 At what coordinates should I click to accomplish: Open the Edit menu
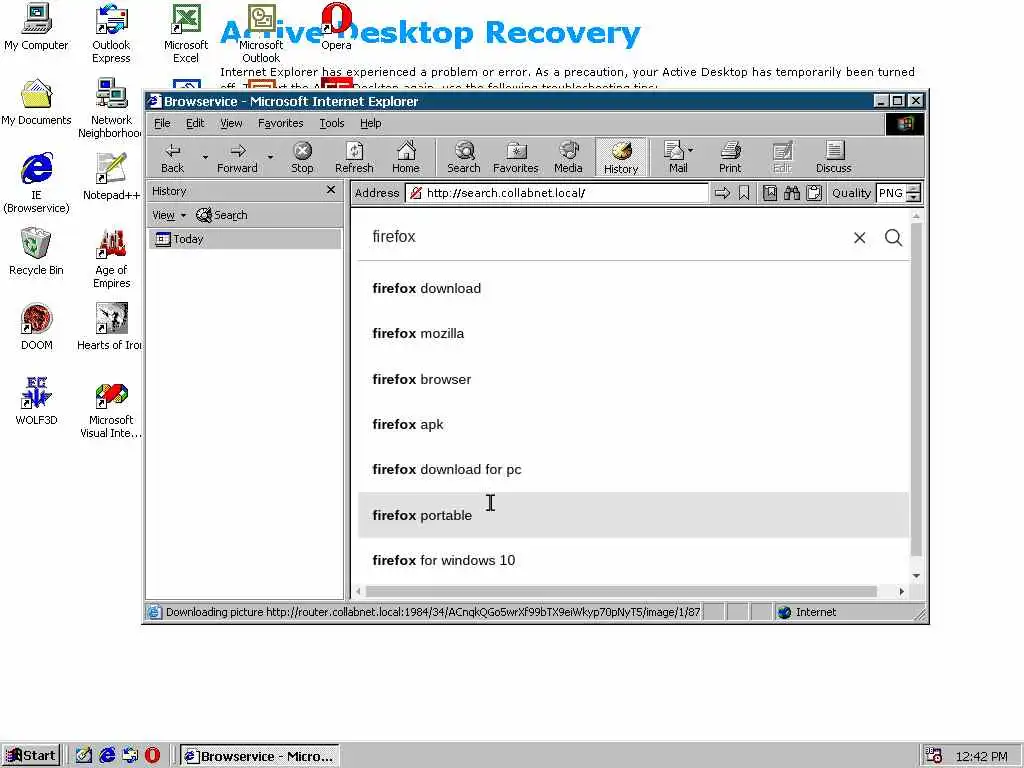[195, 123]
